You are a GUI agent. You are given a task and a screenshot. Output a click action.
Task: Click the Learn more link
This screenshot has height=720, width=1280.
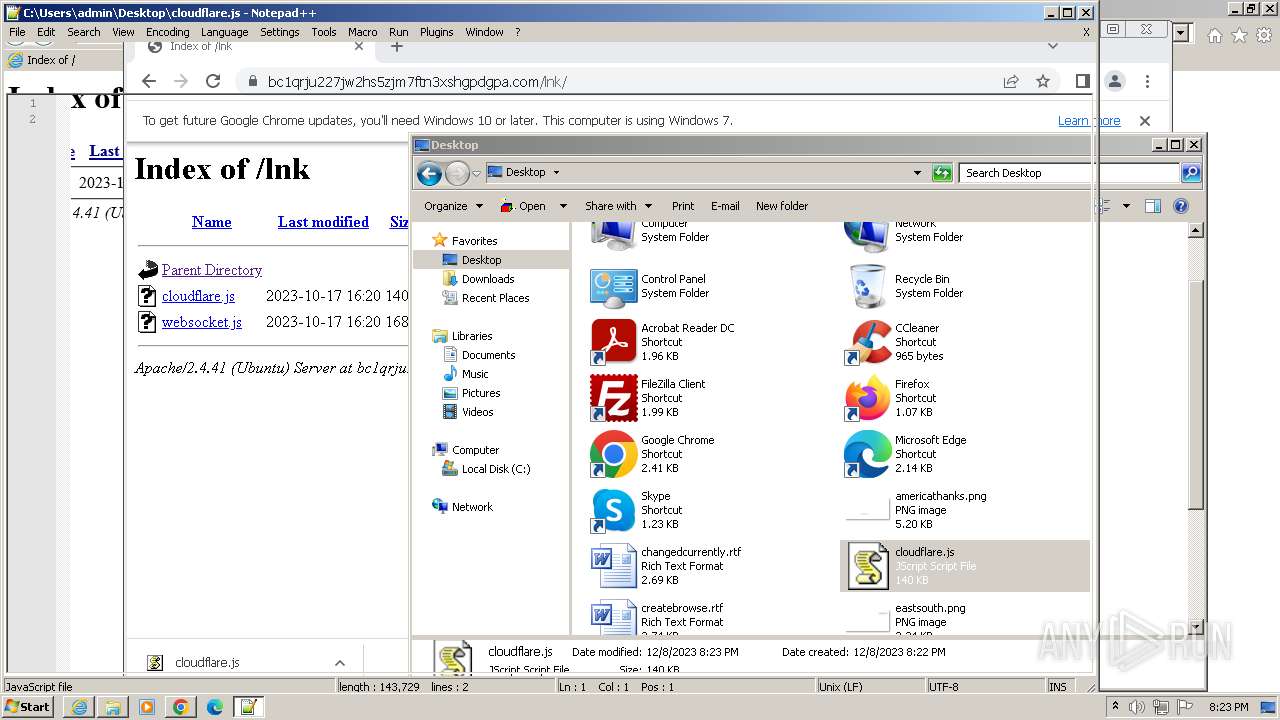(x=1089, y=121)
